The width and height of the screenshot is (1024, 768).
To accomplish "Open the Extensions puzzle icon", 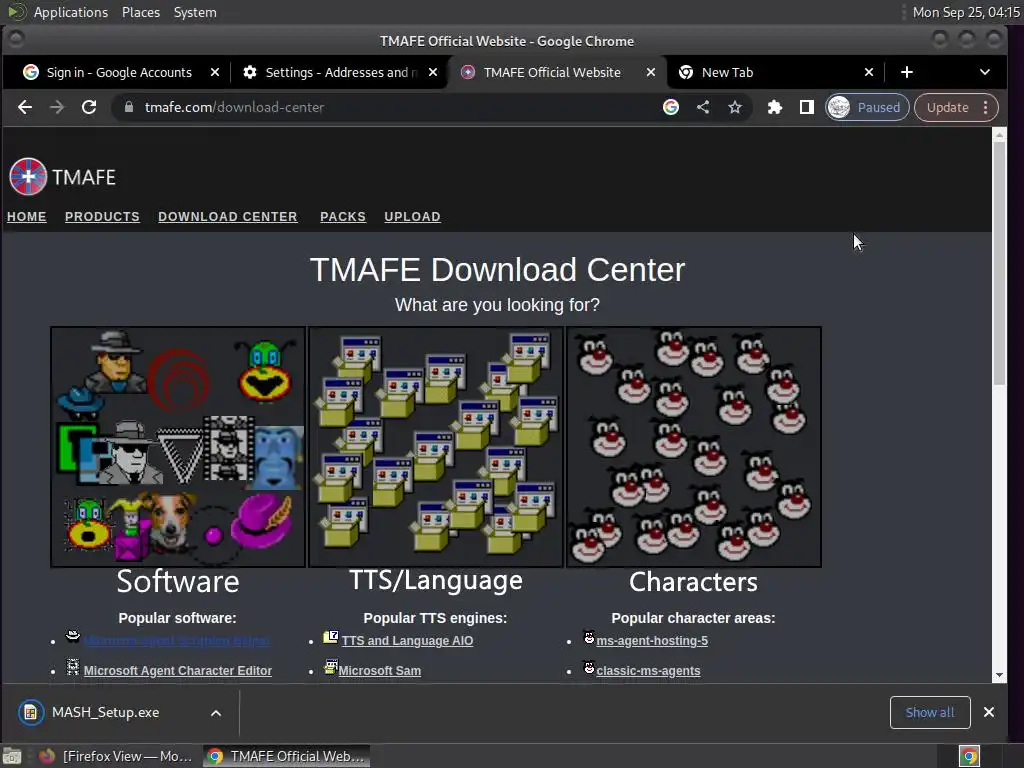I will pos(775,107).
